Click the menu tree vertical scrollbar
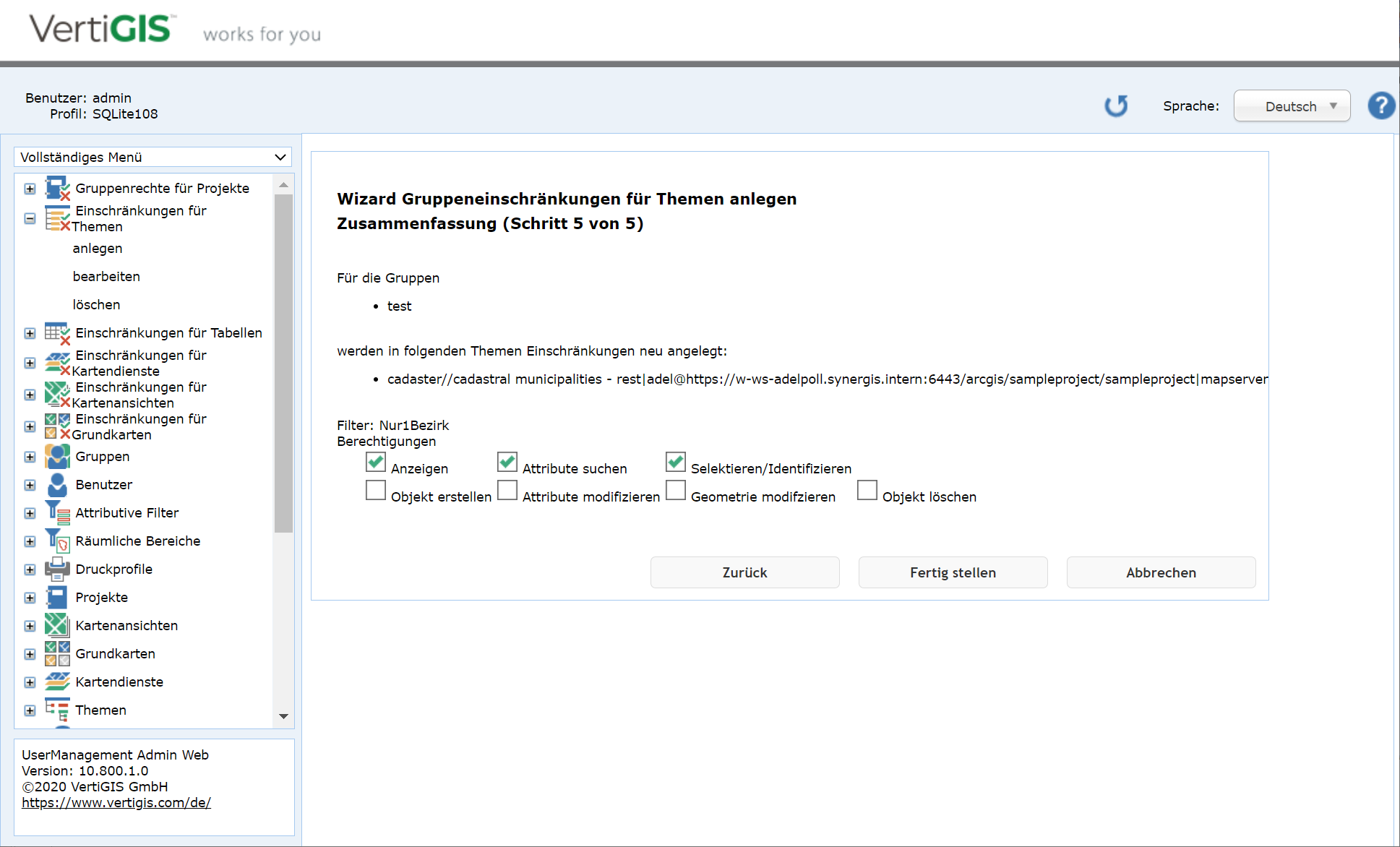The image size is (1400, 847). pyautogui.click(x=283, y=361)
